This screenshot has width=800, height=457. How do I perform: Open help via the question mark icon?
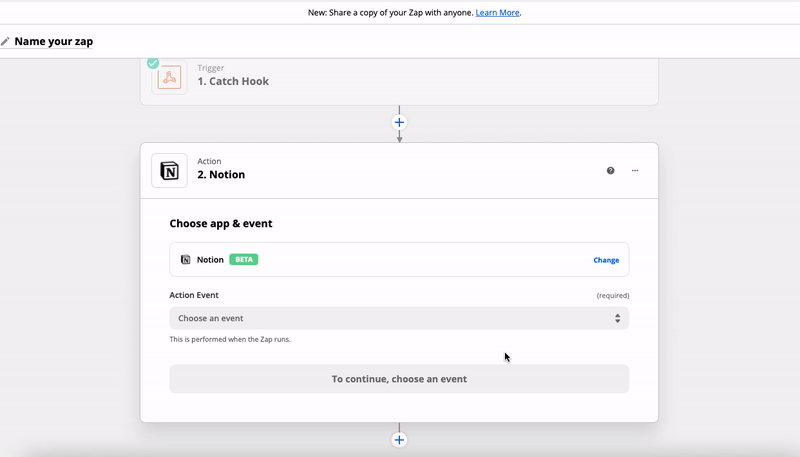pyautogui.click(x=610, y=170)
